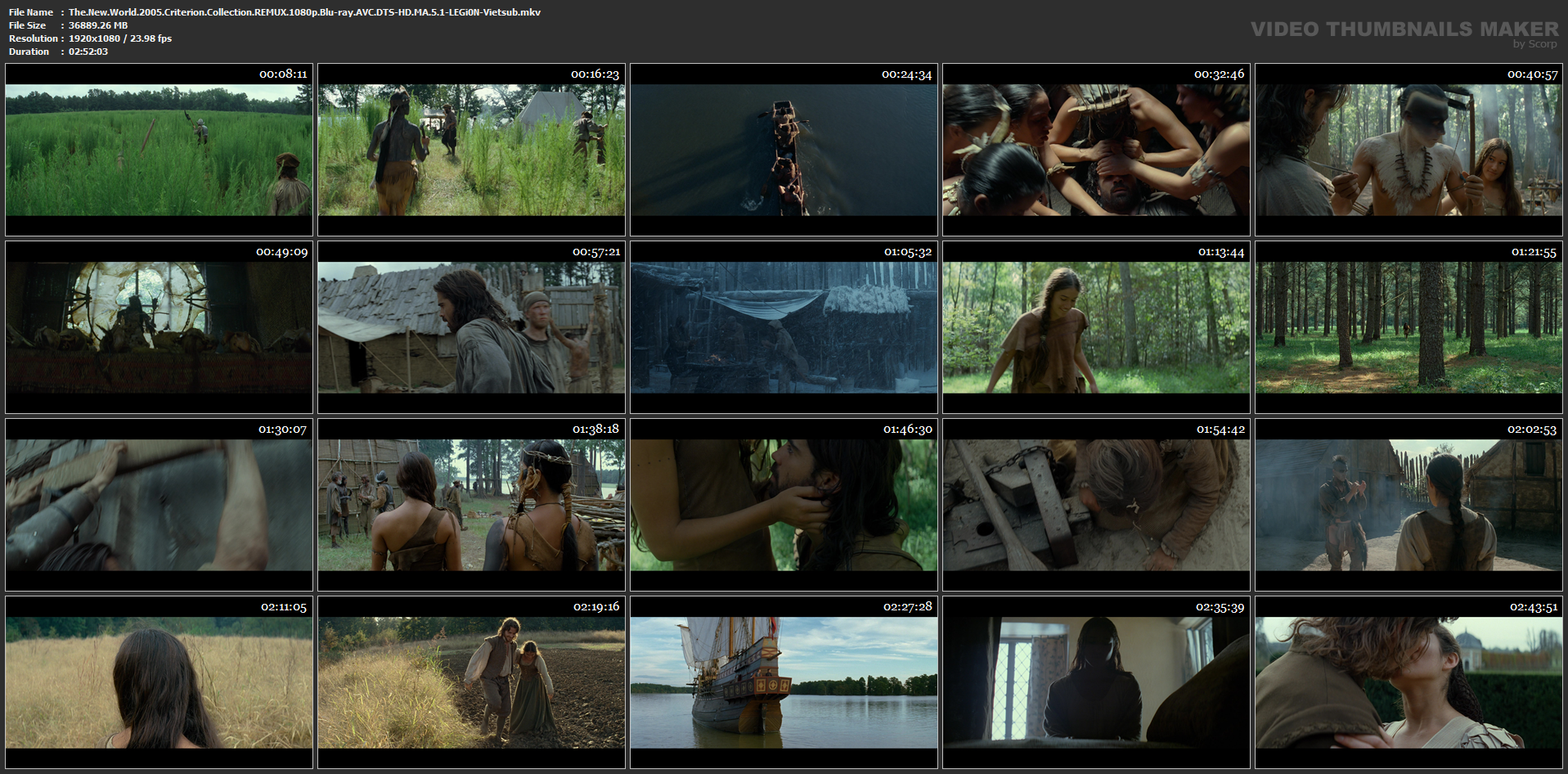The width and height of the screenshot is (1568, 774).
Task: Click the 02:11:05 timestamp text
Action: click(284, 607)
